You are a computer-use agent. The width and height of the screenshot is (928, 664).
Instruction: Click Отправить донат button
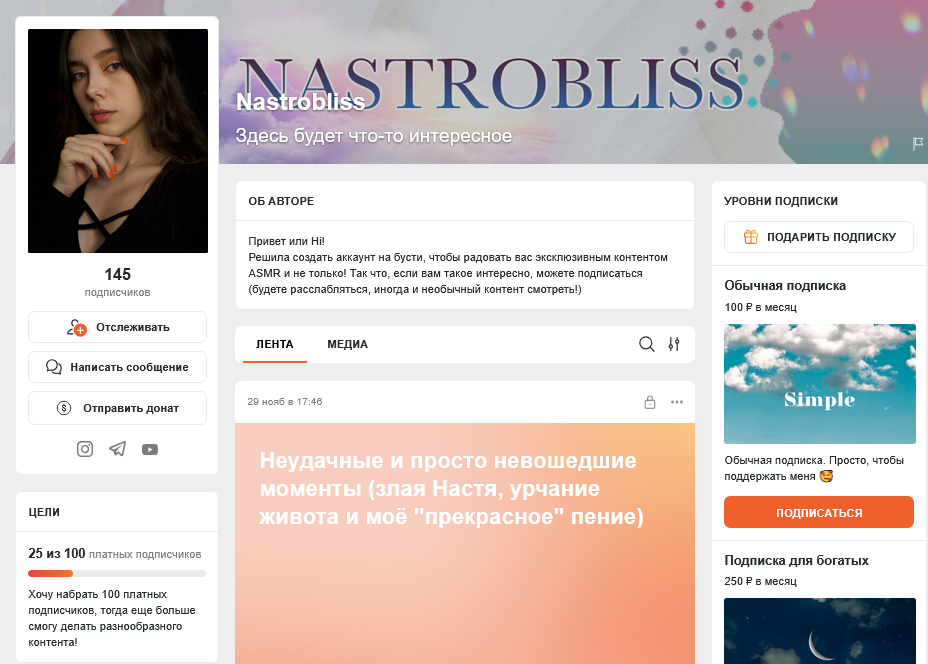(117, 408)
